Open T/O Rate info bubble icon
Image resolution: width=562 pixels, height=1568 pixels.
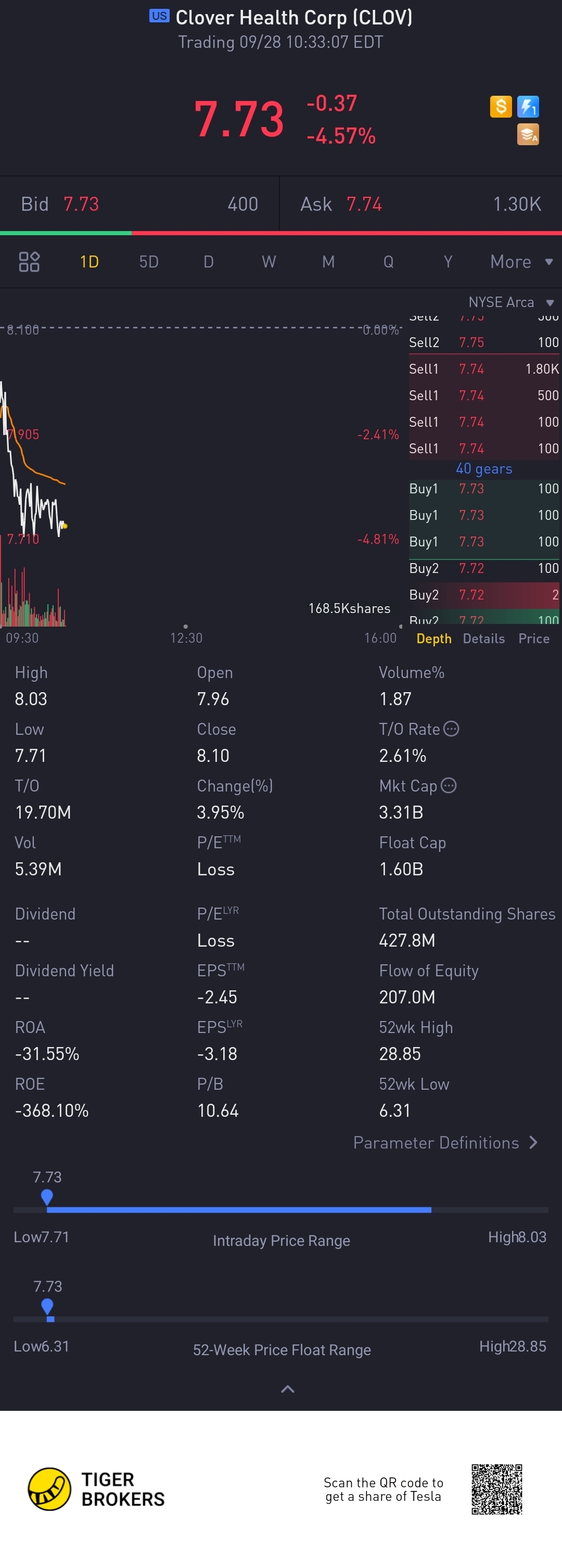point(451,729)
